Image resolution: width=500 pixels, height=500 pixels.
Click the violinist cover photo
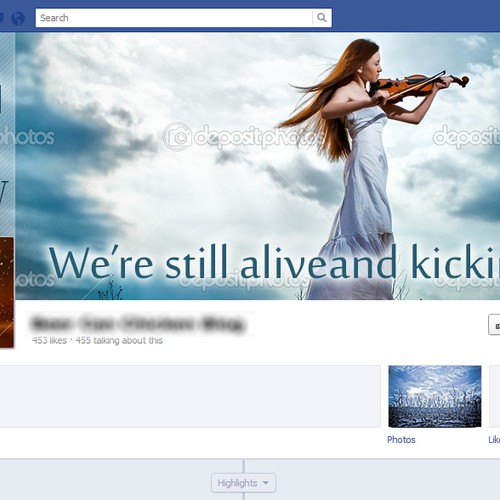click(257, 166)
